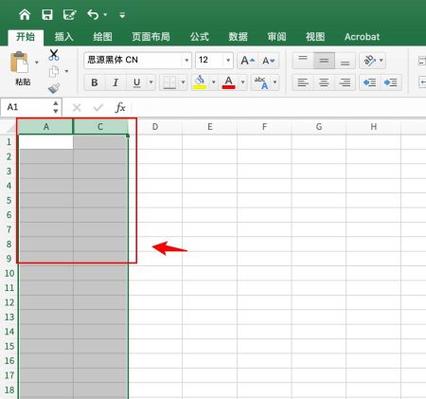Open the font name box 思源黑体 CN

(137, 60)
